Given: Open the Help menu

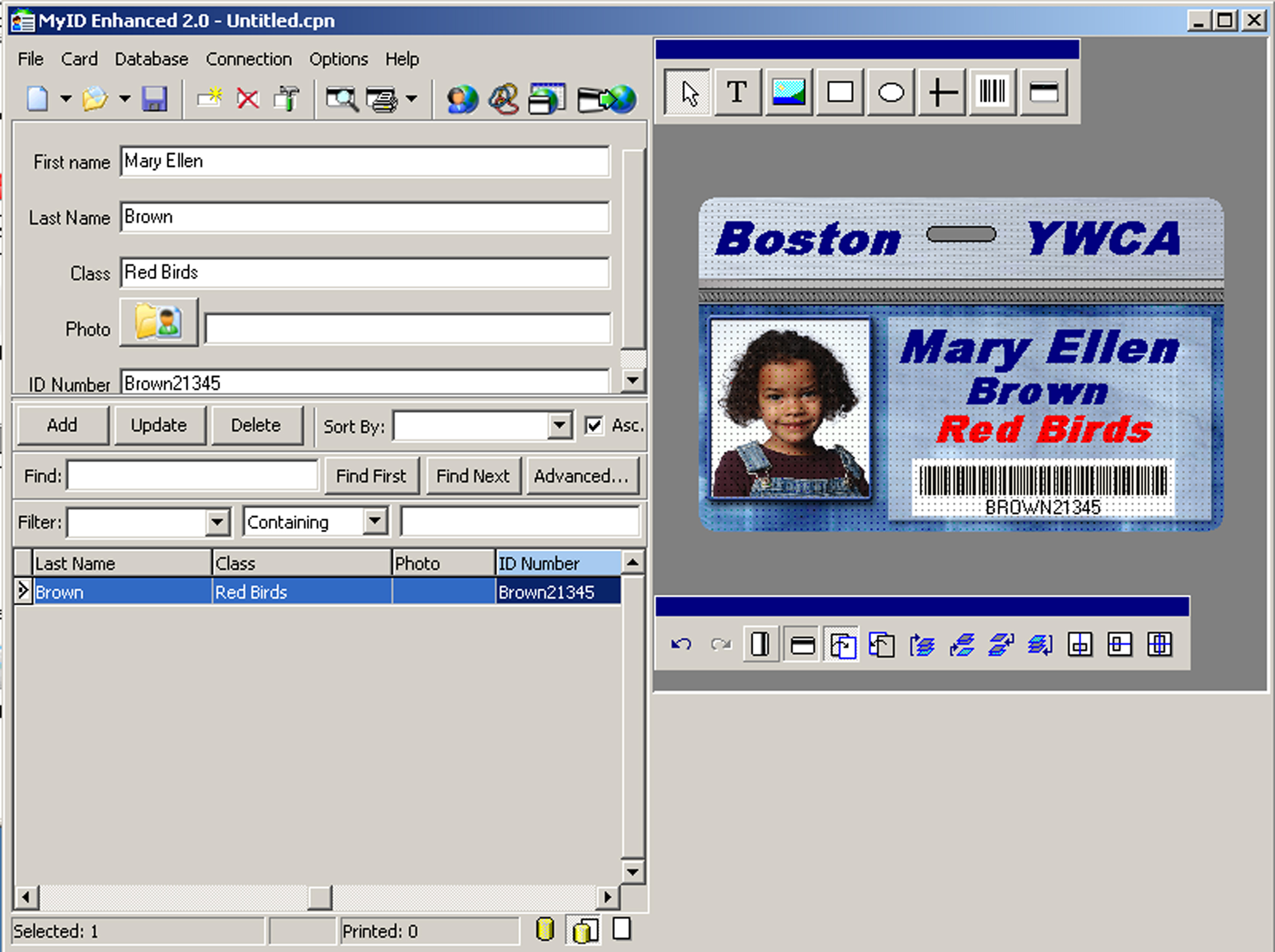Looking at the screenshot, I should (x=402, y=59).
